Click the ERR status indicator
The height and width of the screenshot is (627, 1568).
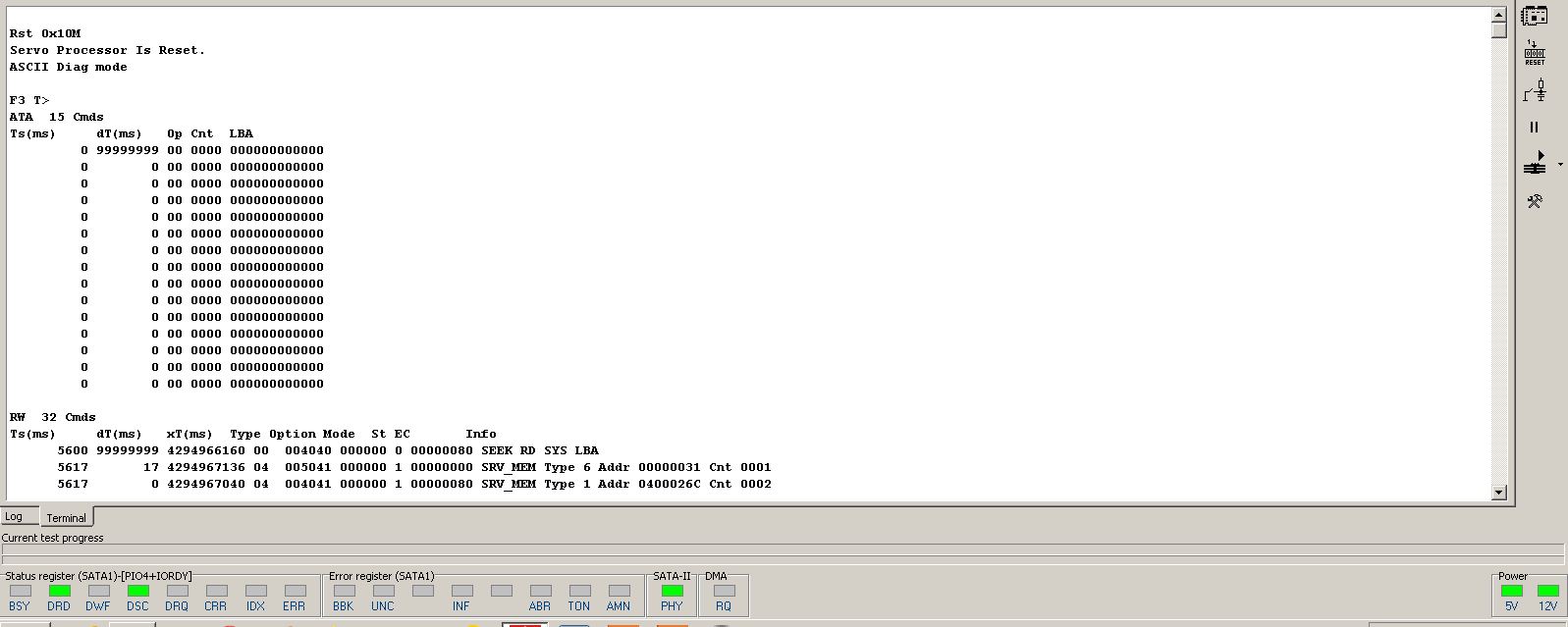296,591
